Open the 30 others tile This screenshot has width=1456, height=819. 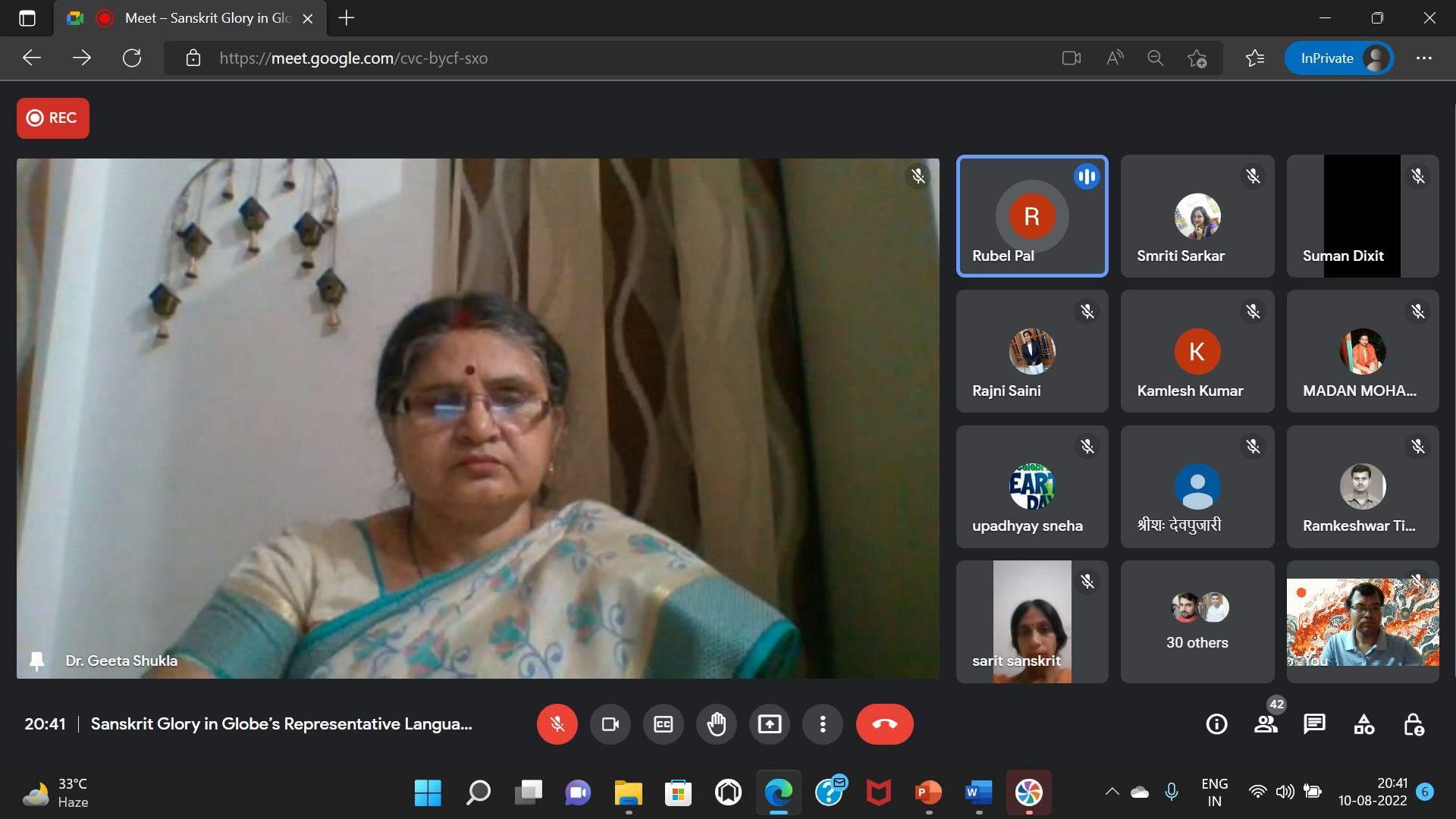(1197, 622)
